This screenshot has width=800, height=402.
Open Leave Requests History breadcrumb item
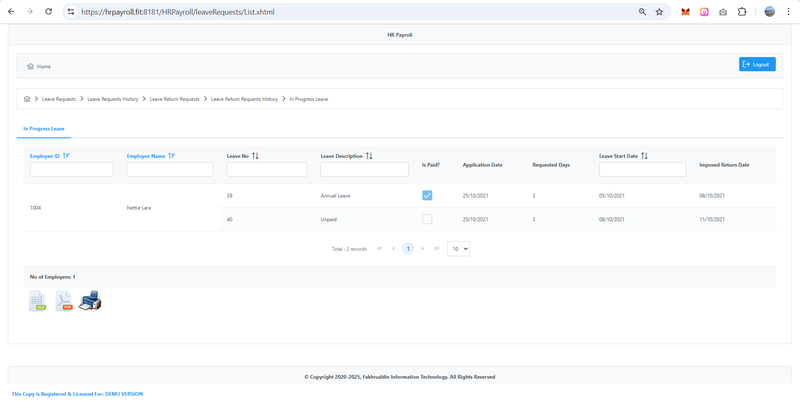113,99
